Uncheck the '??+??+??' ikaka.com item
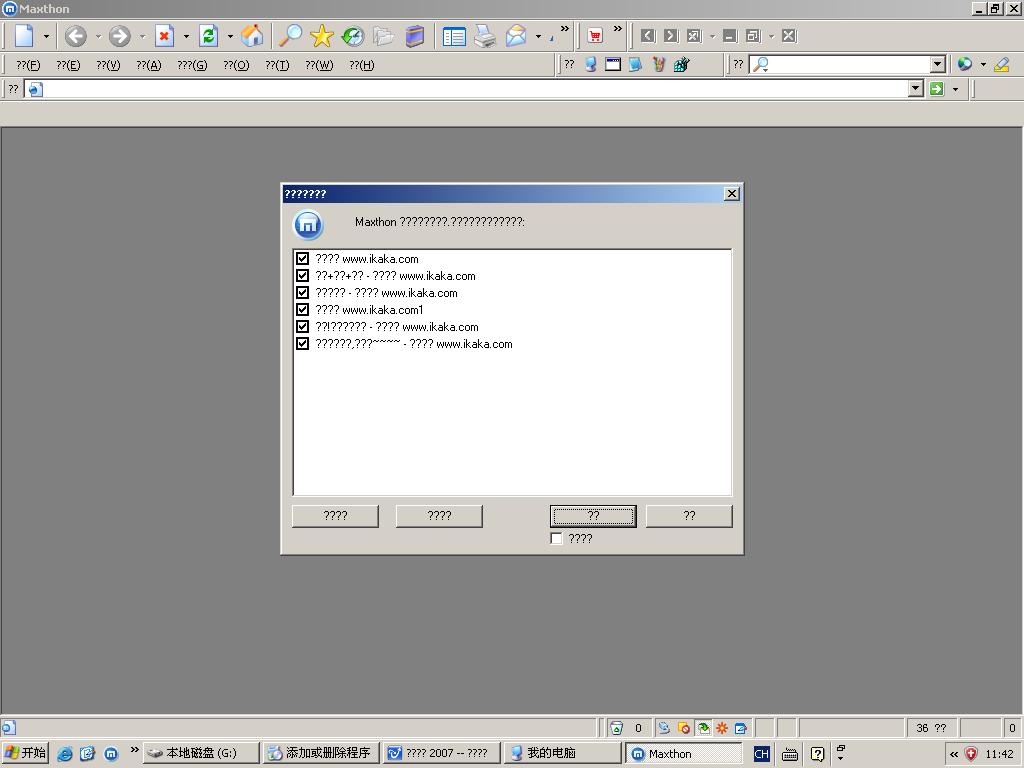Screen dimensions: 1024x768 tap(302, 276)
